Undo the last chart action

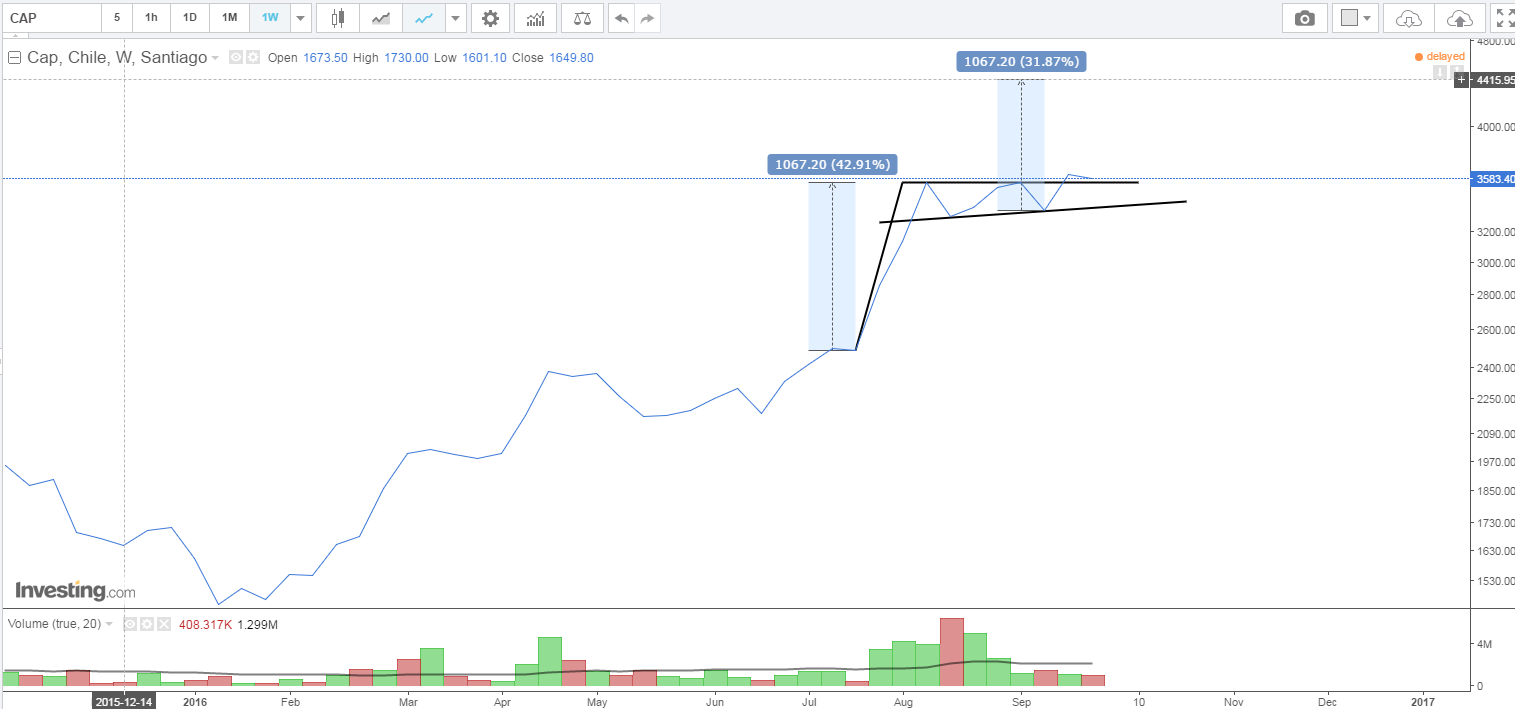tap(621, 18)
